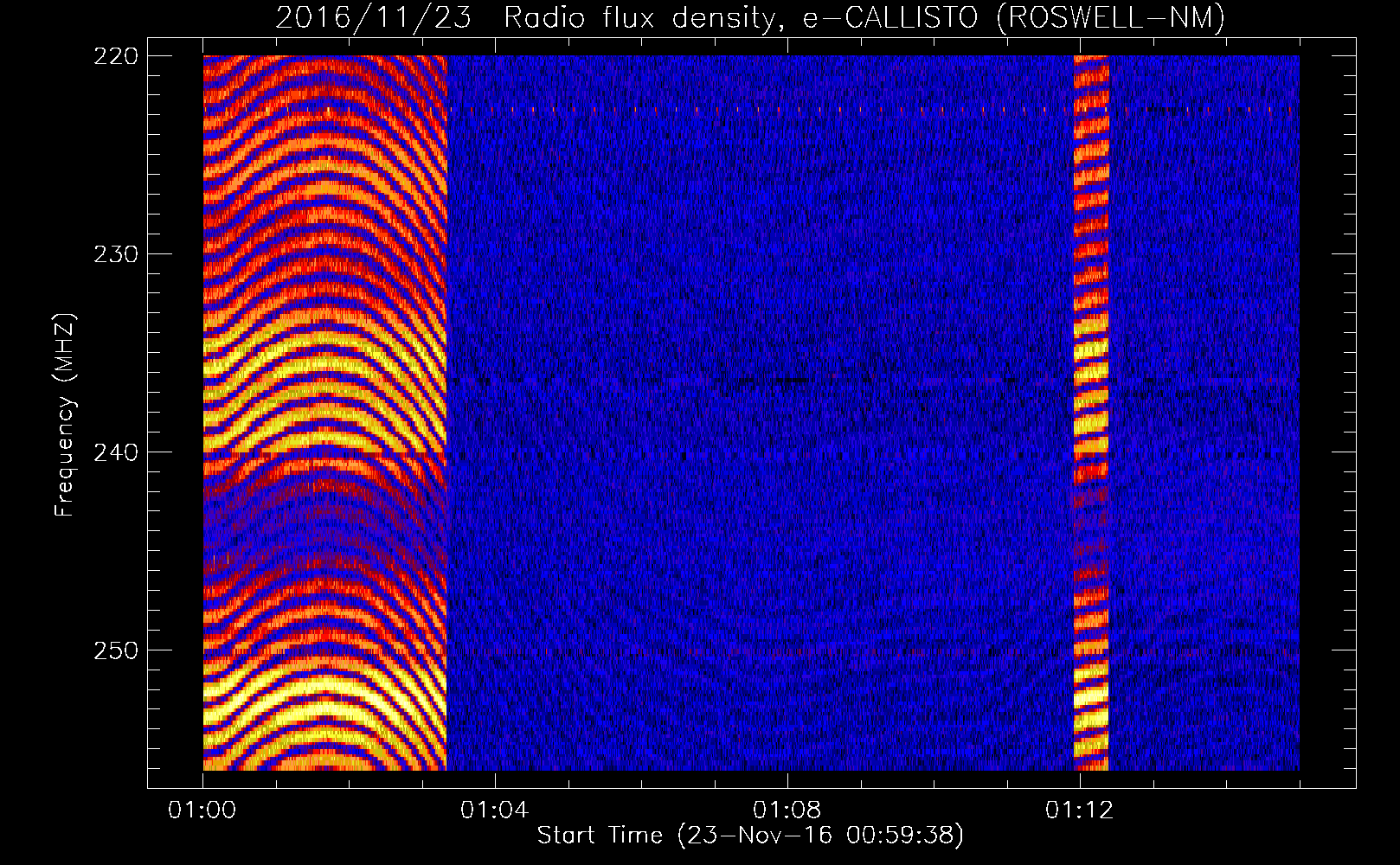The width and height of the screenshot is (1400, 865).
Task: Click the 01:12 time axis label
Action: [x=1079, y=811]
